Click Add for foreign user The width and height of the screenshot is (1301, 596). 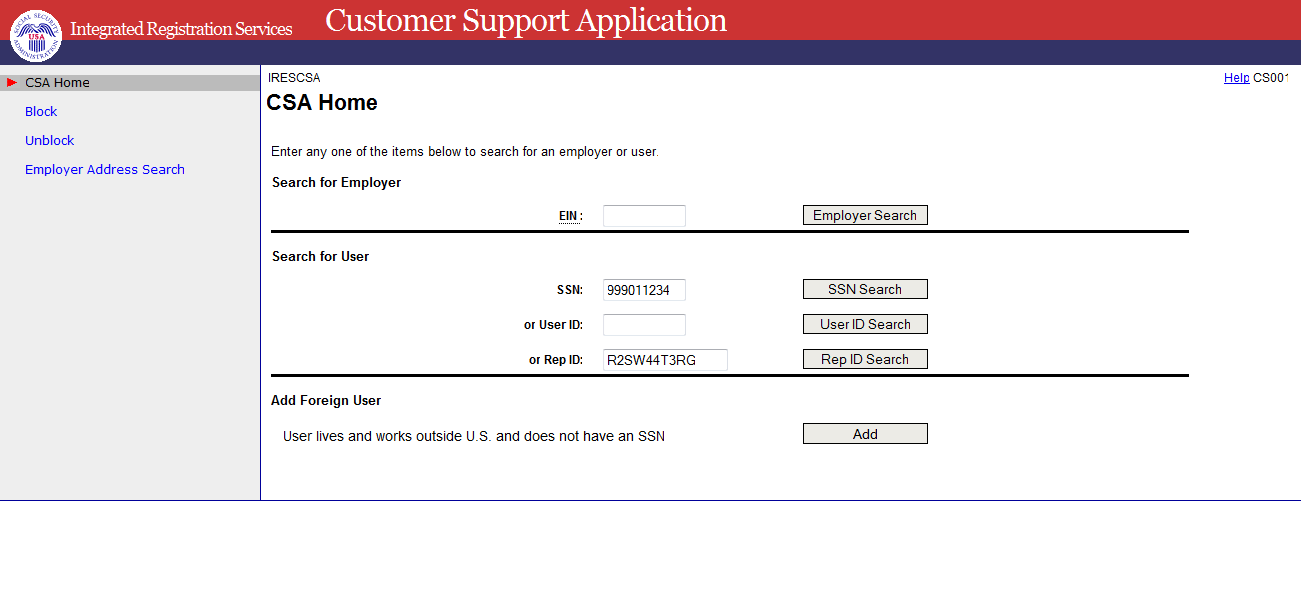865,434
